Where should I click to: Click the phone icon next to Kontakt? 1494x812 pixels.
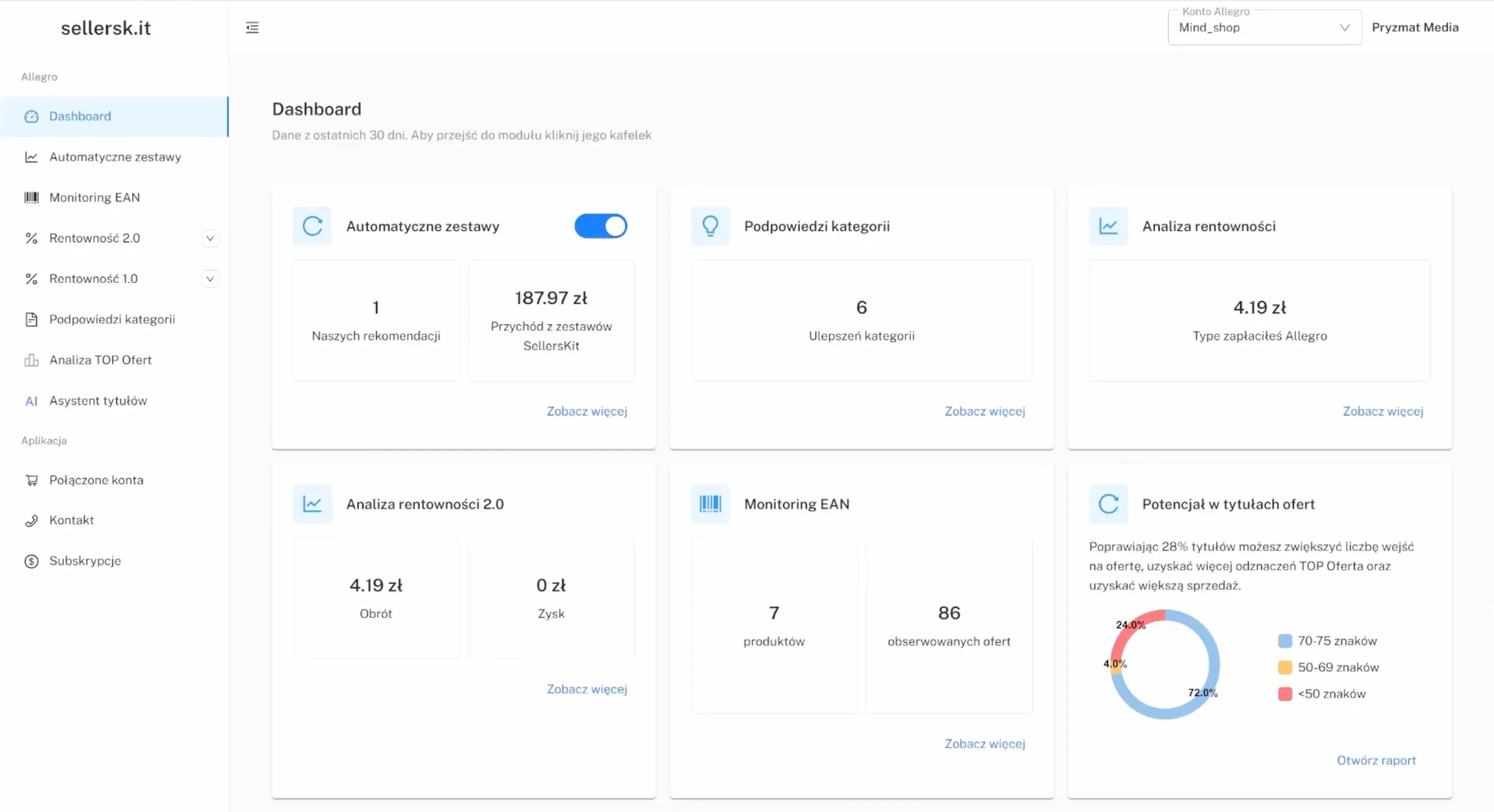[x=31, y=521]
